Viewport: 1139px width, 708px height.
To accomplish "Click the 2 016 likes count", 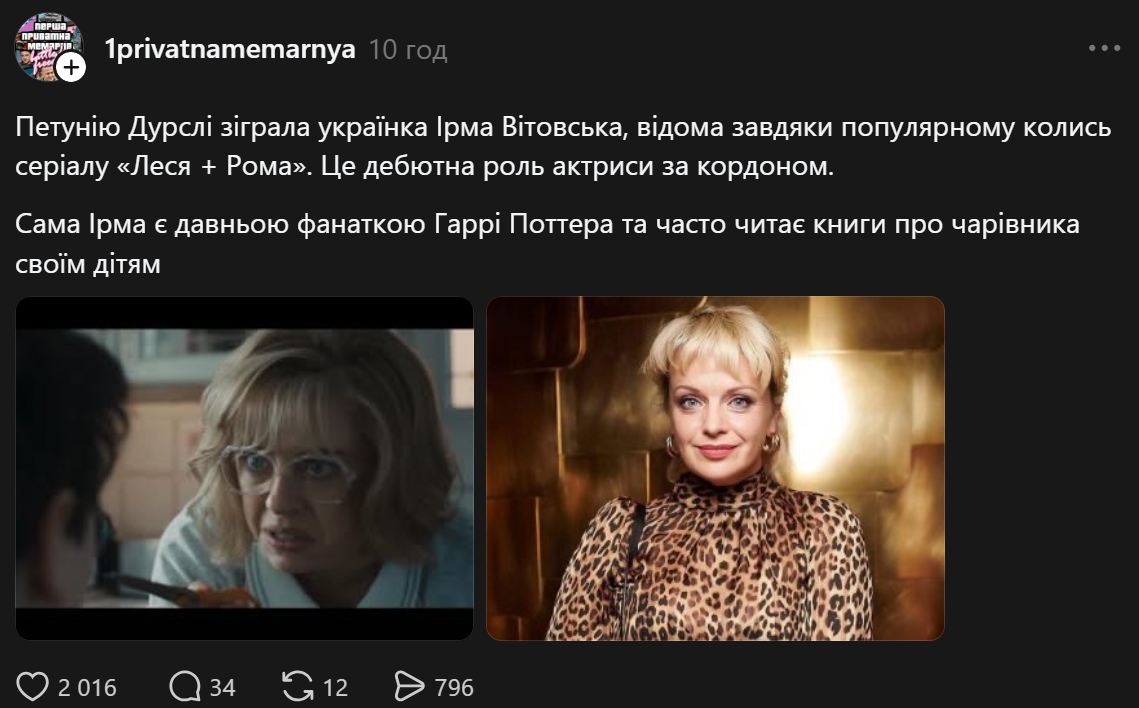I will point(87,687).
